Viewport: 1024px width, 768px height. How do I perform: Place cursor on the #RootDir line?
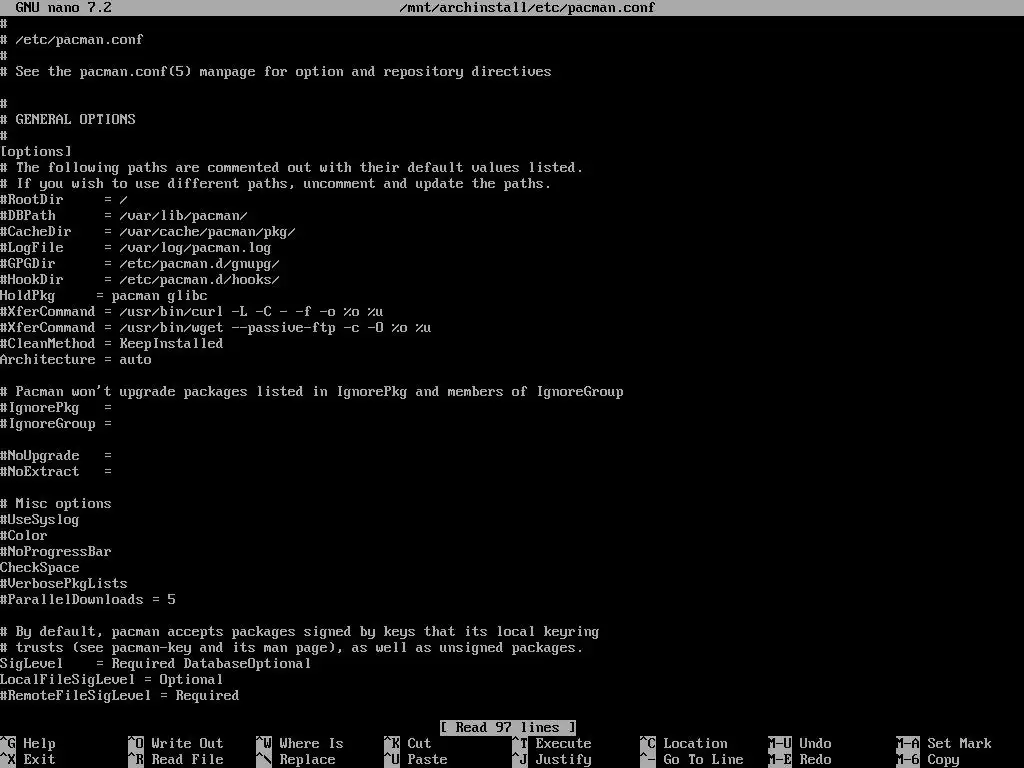tap(64, 200)
